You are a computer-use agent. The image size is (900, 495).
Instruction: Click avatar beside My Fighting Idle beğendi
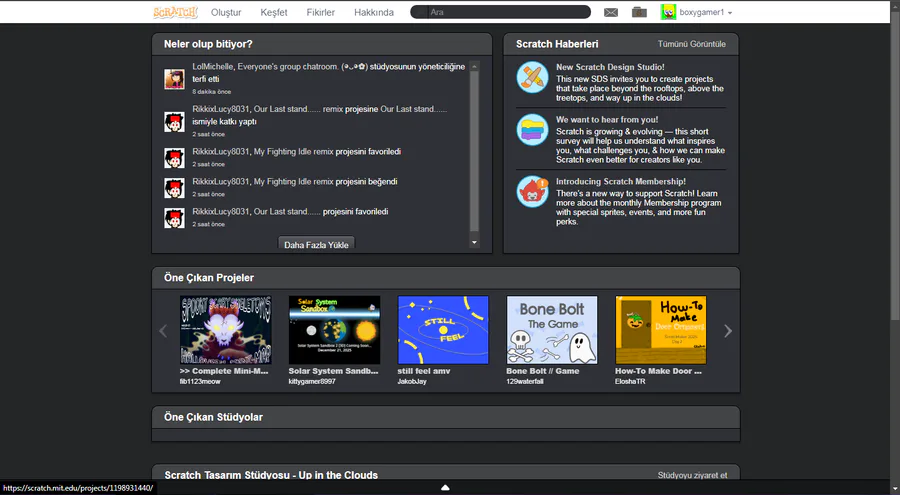pos(174,188)
